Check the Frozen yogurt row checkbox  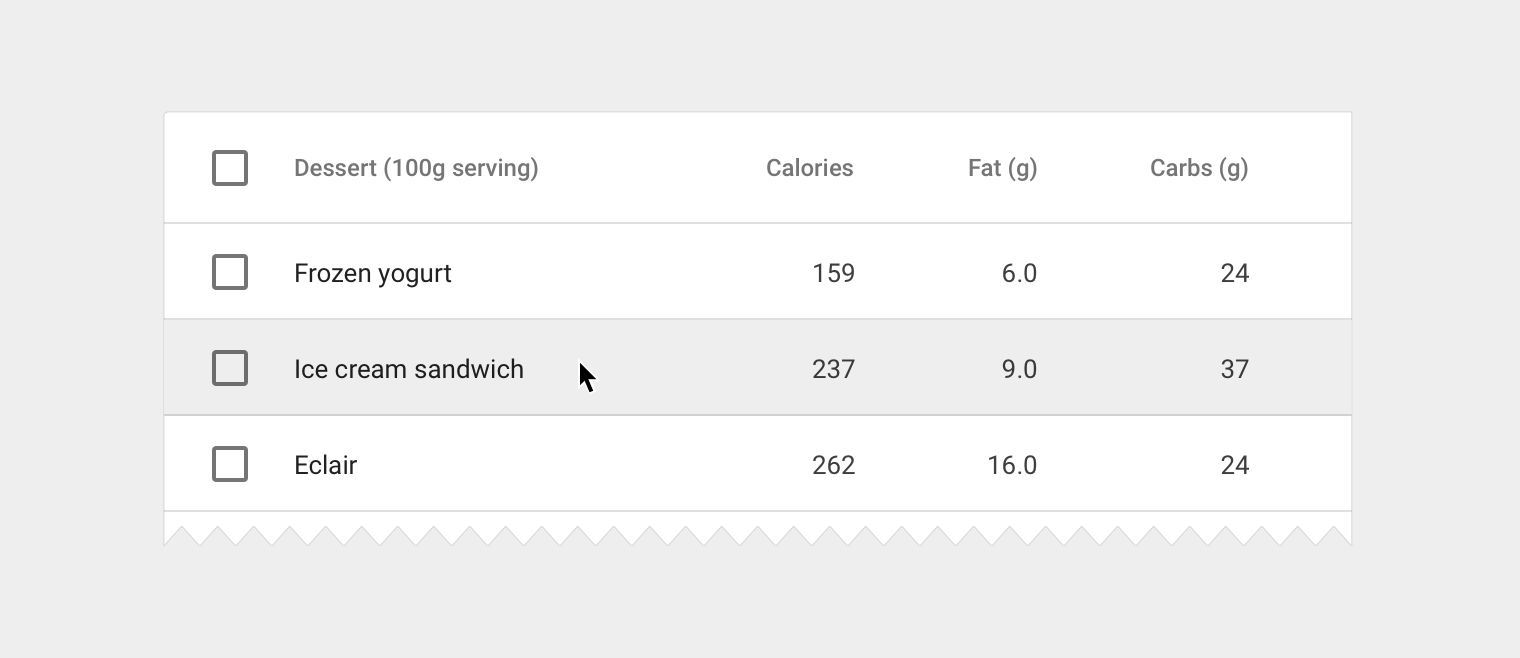pos(230,272)
